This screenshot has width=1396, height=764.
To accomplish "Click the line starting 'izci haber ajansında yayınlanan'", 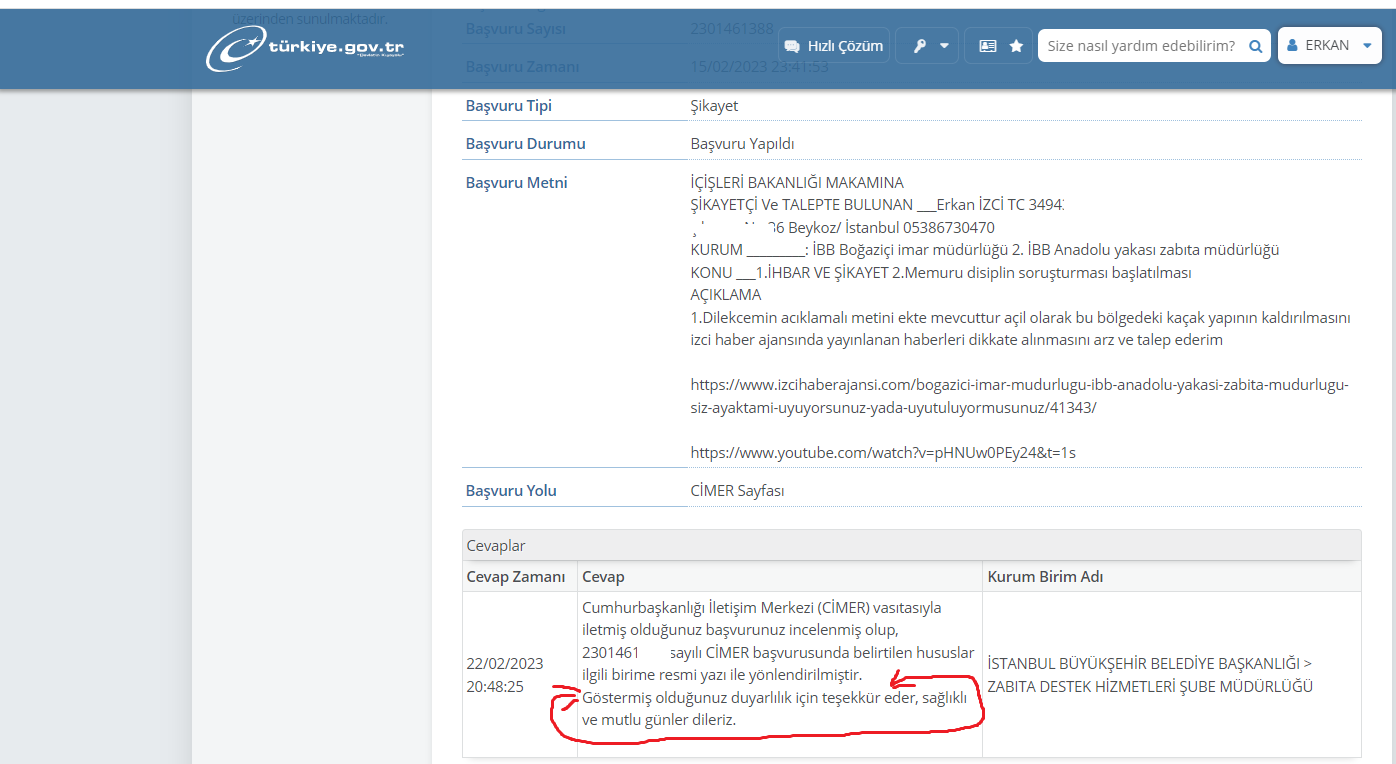I will tap(957, 340).
